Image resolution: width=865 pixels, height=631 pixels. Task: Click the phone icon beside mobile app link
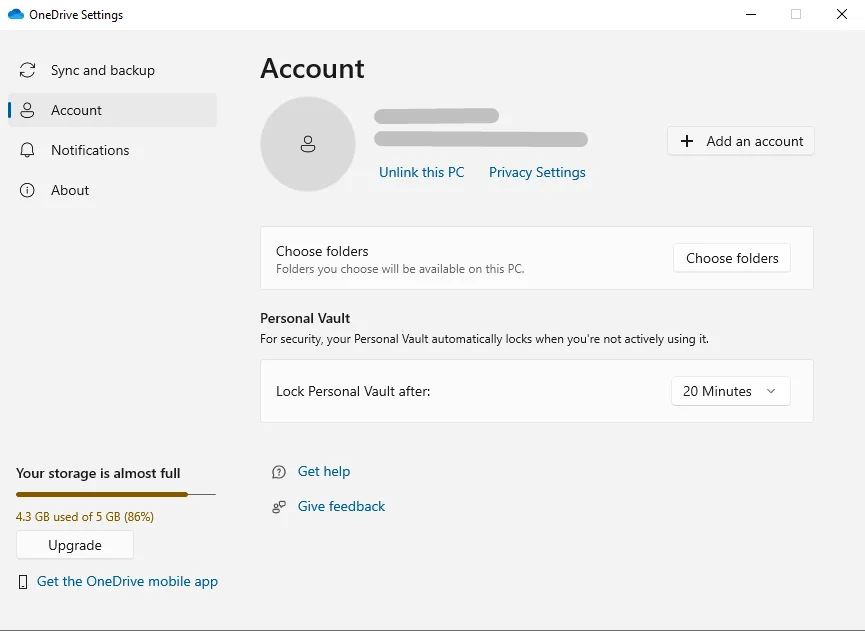point(23,582)
